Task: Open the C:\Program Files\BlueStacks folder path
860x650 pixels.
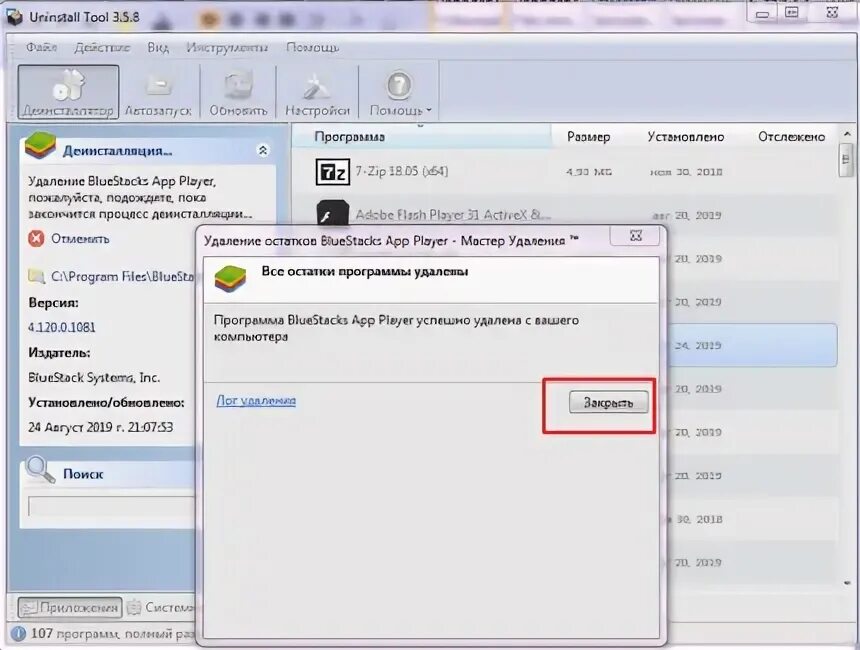Action: pyautogui.click(x=122, y=276)
